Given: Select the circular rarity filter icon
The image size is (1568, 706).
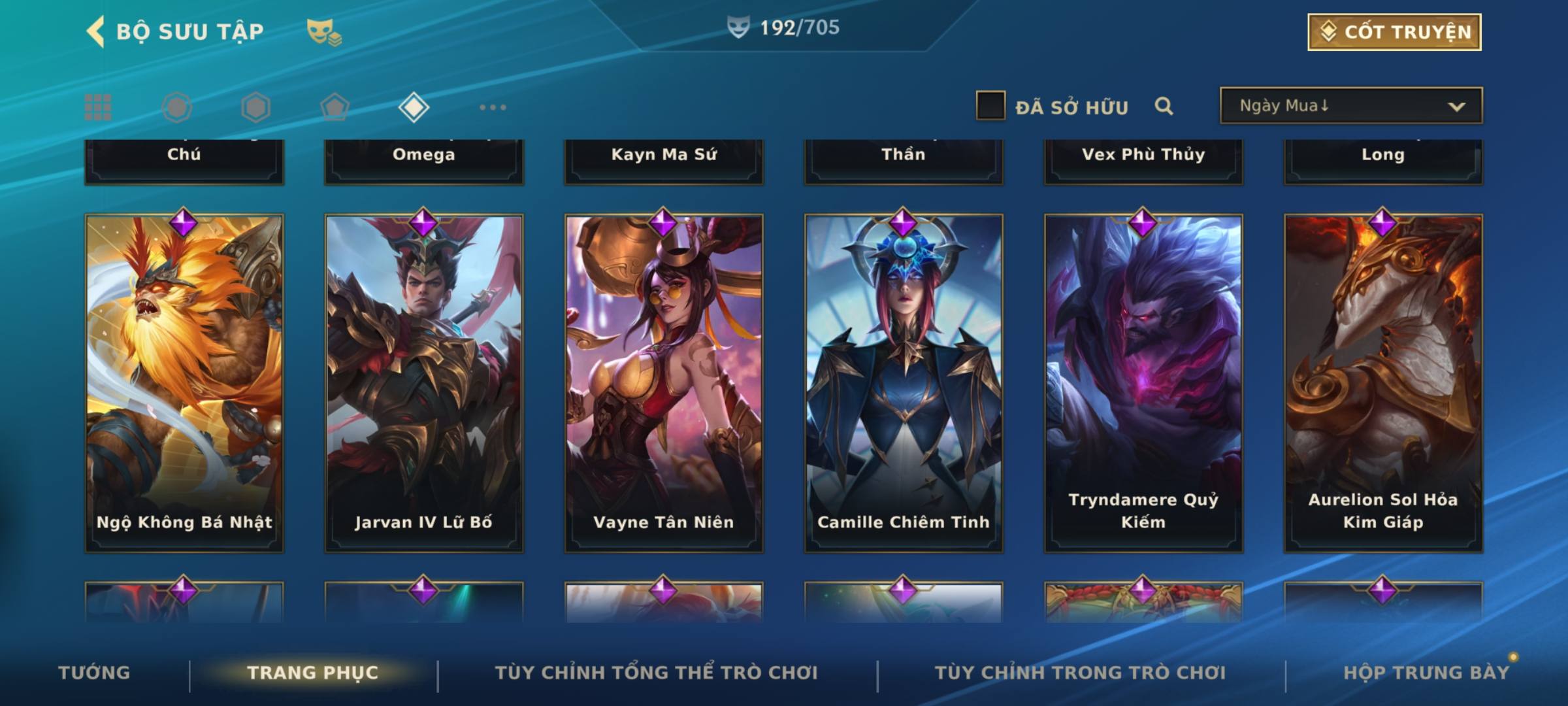Looking at the screenshot, I should (x=177, y=107).
